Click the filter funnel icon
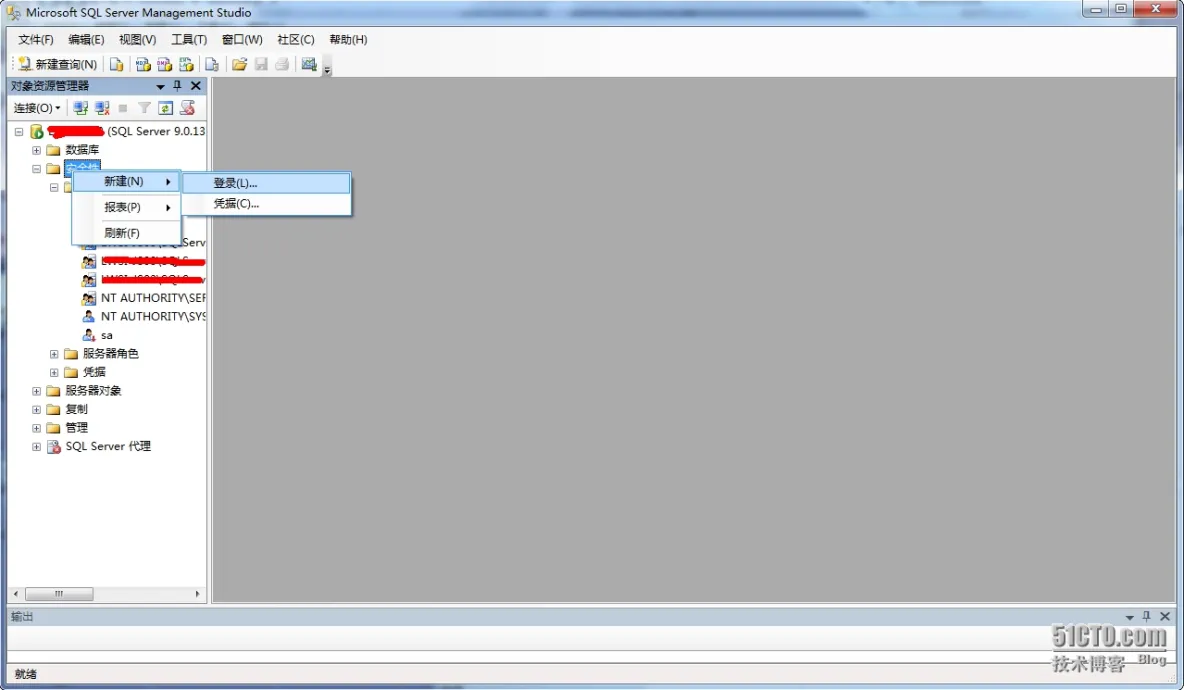1184x690 pixels. point(144,108)
